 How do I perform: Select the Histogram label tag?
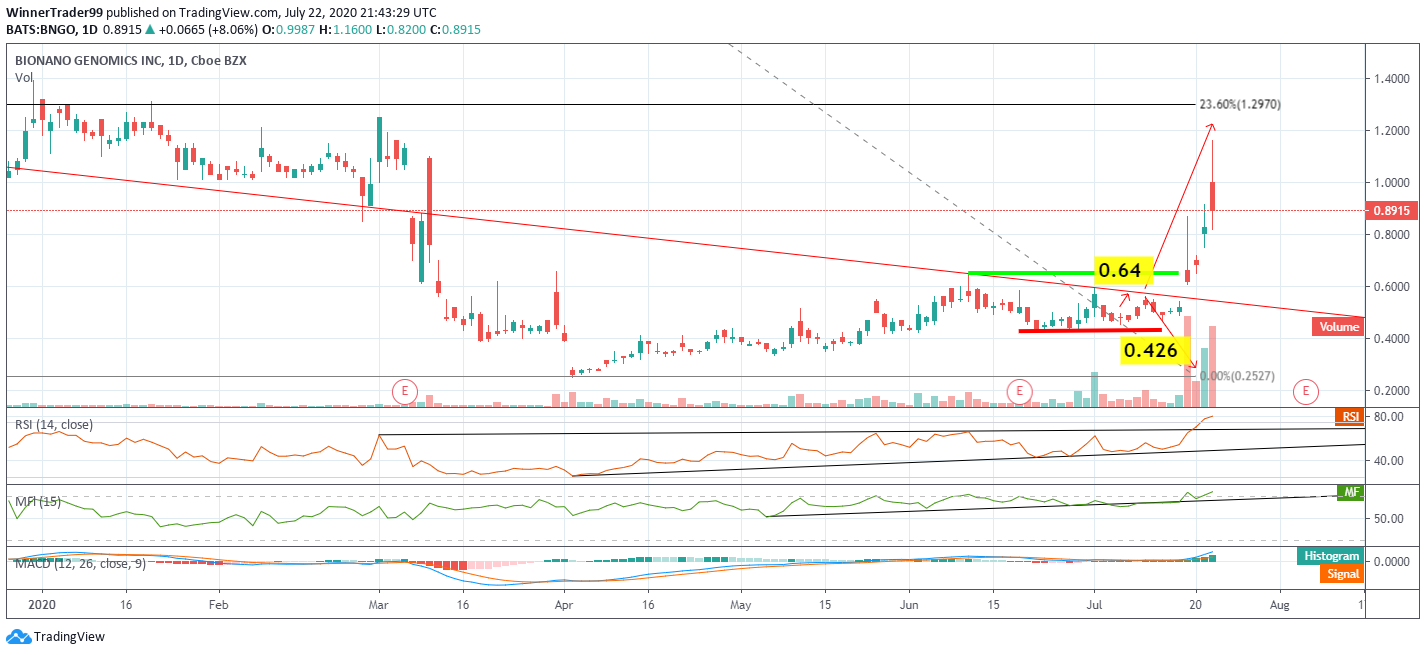pyautogui.click(x=1332, y=556)
